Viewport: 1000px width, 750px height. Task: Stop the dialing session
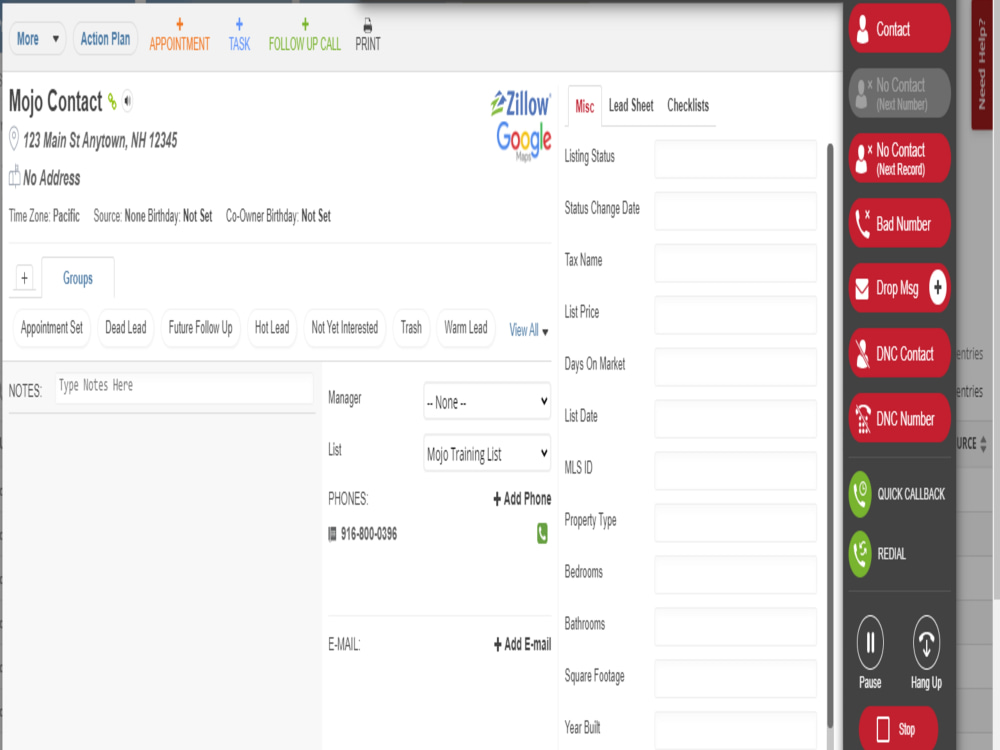pos(898,728)
